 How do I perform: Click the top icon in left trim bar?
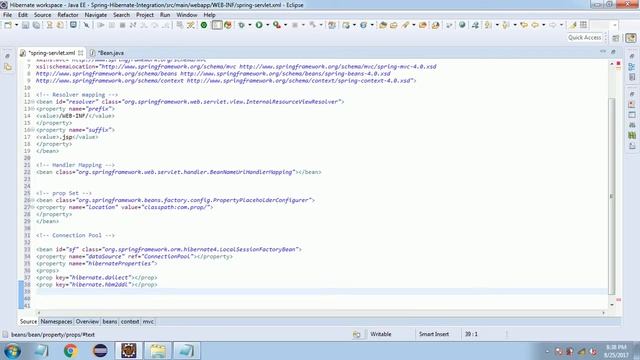8,56
